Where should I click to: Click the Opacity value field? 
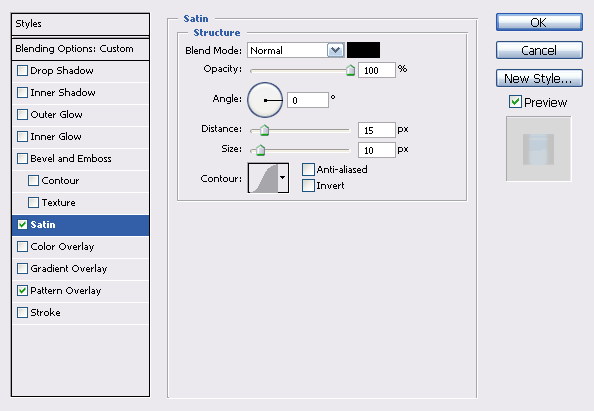click(x=377, y=70)
